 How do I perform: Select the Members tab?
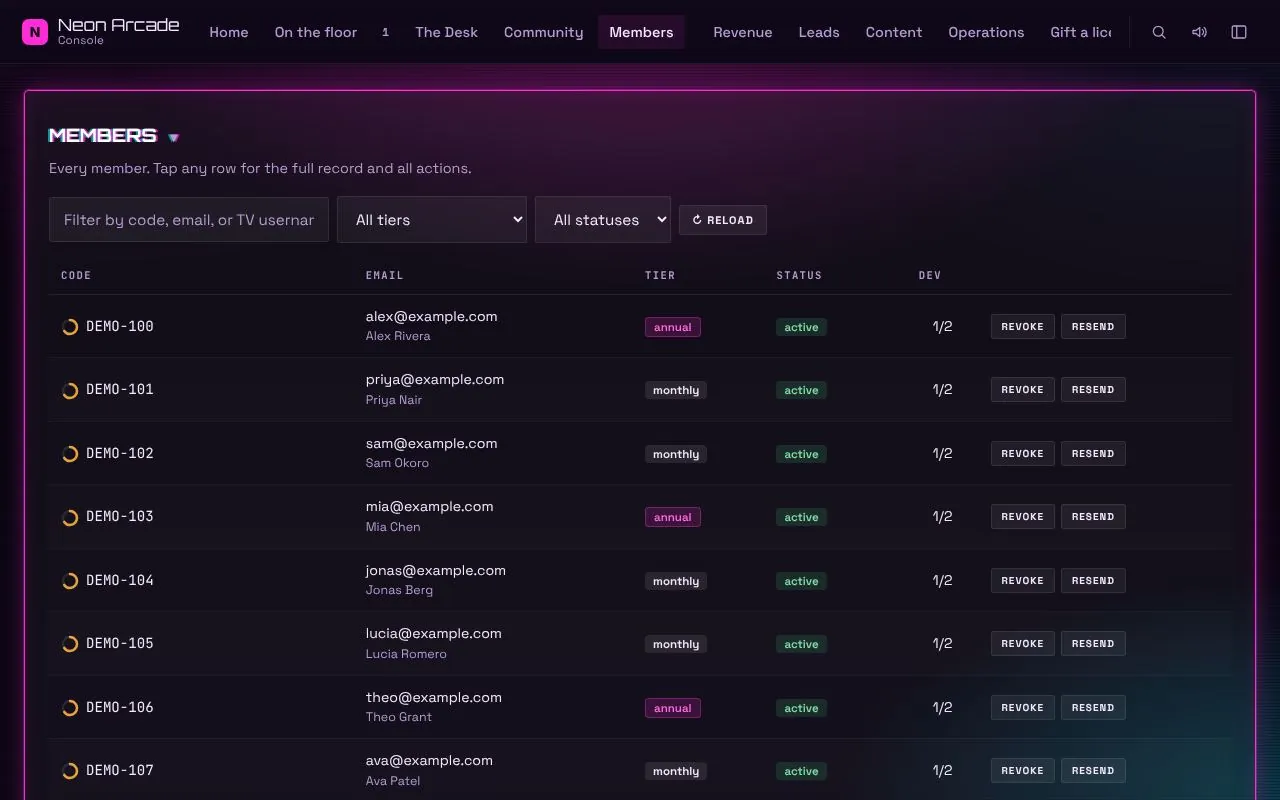pos(641,32)
